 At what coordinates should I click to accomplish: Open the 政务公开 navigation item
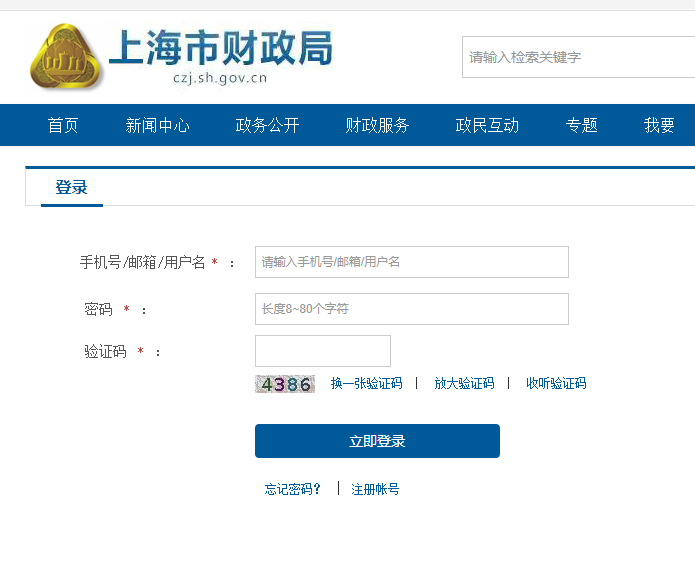(267, 125)
